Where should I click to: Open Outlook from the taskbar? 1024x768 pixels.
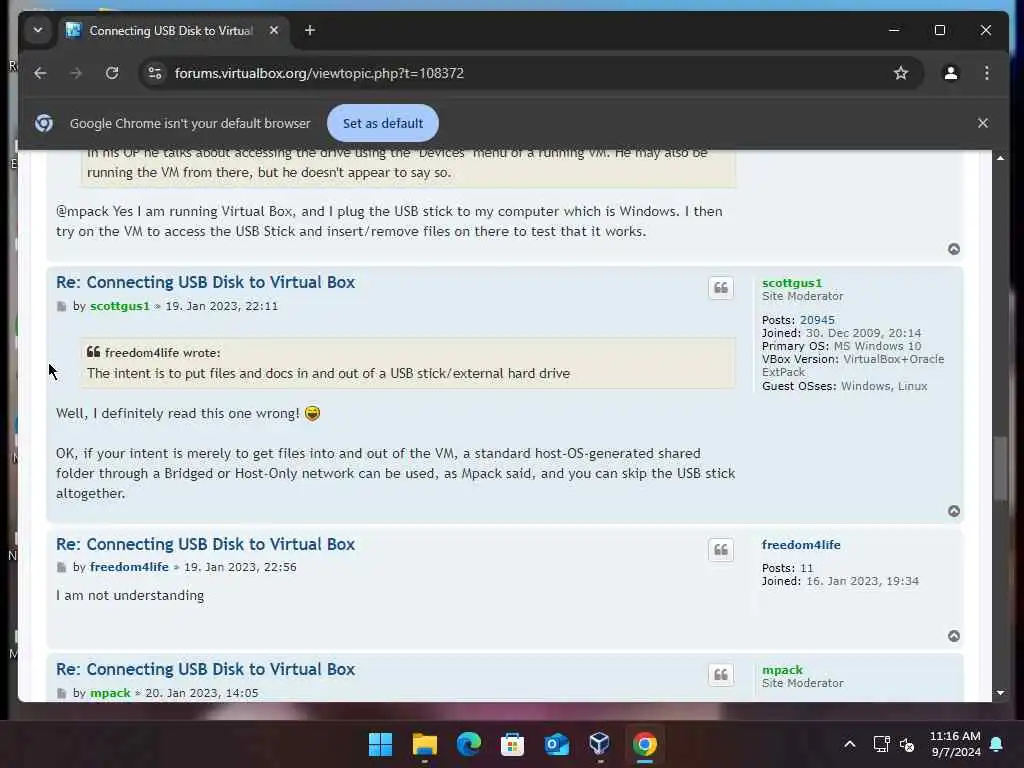tap(556, 744)
